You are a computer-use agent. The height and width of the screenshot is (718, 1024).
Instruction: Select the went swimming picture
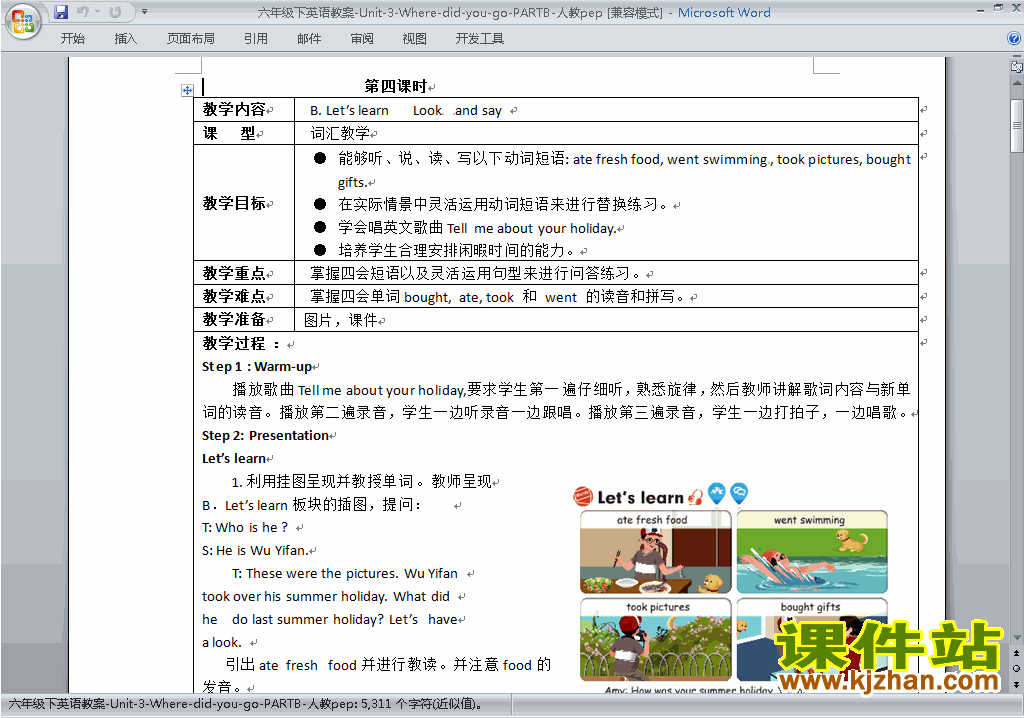tap(812, 551)
